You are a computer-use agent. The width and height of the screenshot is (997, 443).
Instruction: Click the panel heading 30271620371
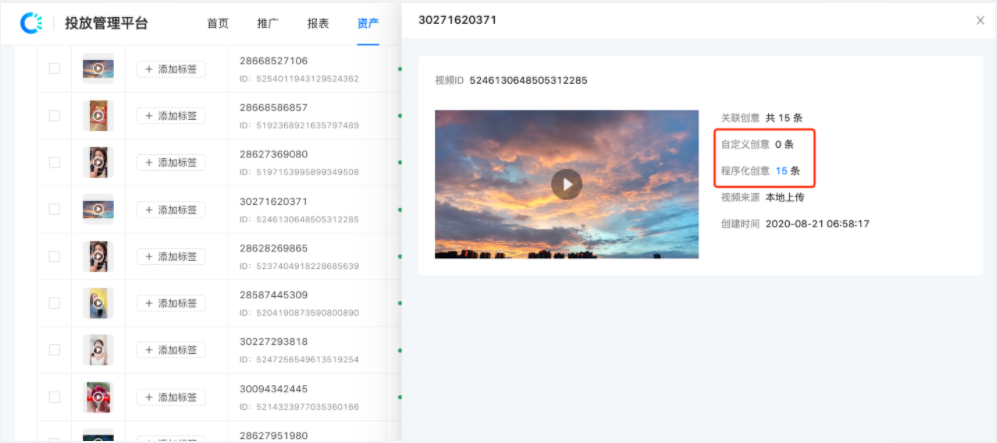(x=457, y=20)
